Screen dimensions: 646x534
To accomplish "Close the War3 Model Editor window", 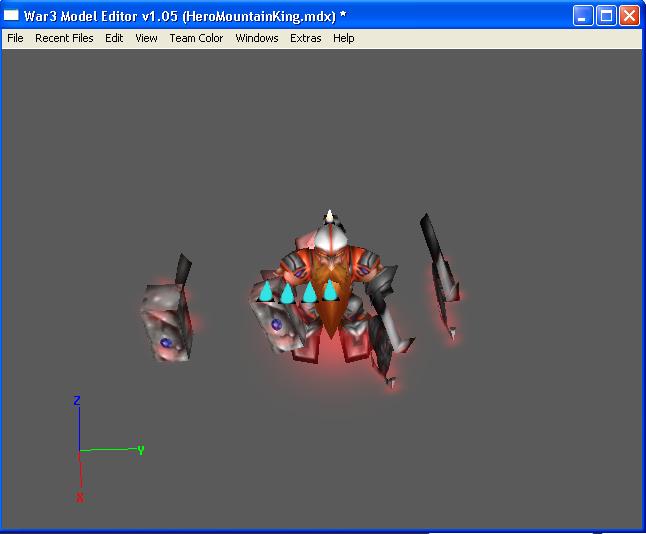I will (630, 16).
